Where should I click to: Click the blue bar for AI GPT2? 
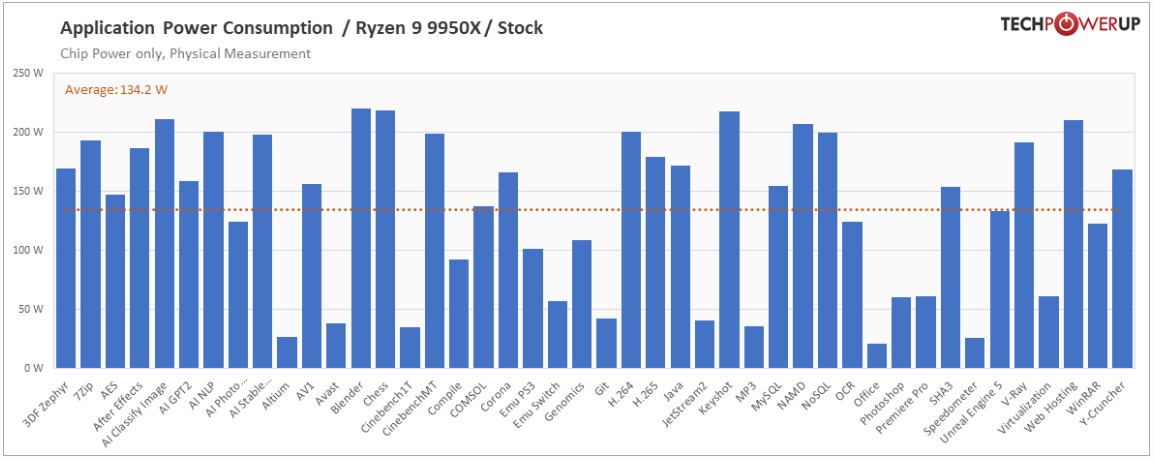point(189,275)
